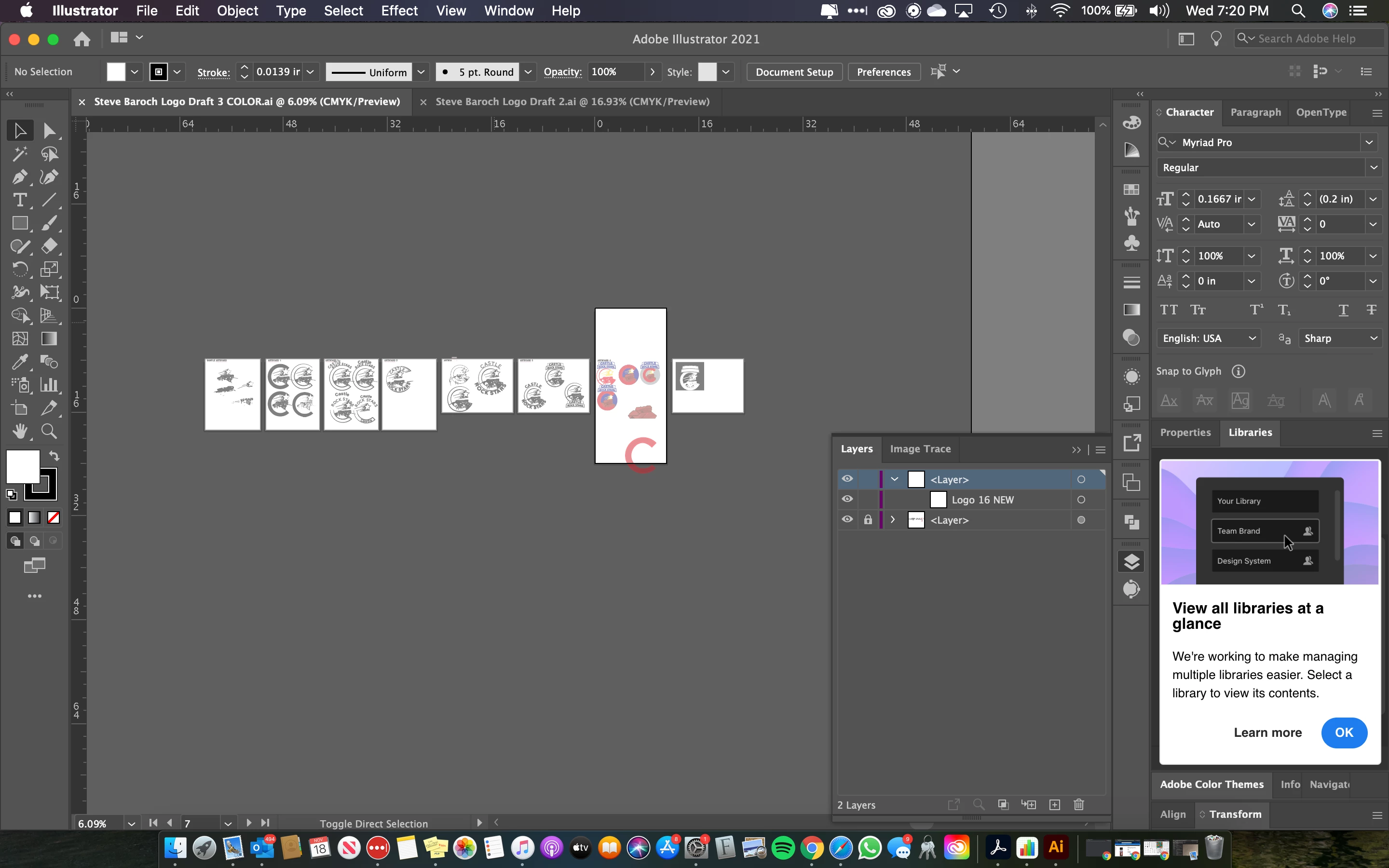Open the Sharp anti-aliasing dropdown
This screenshot has width=1389, height=868.
pyautogui.click(x=1374, y=338)
